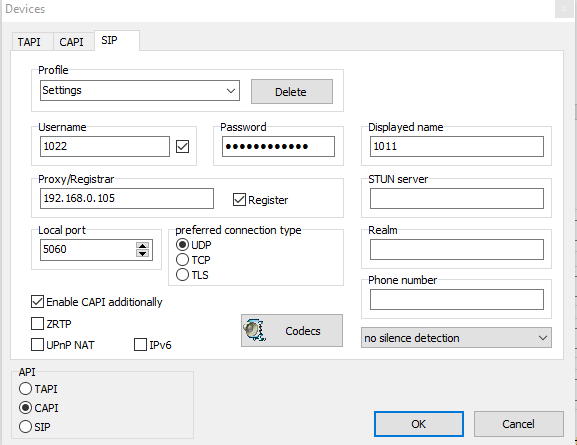Decrease Local port with down arrow
This screenshot has height=445, width=577.
click(142, 253)
